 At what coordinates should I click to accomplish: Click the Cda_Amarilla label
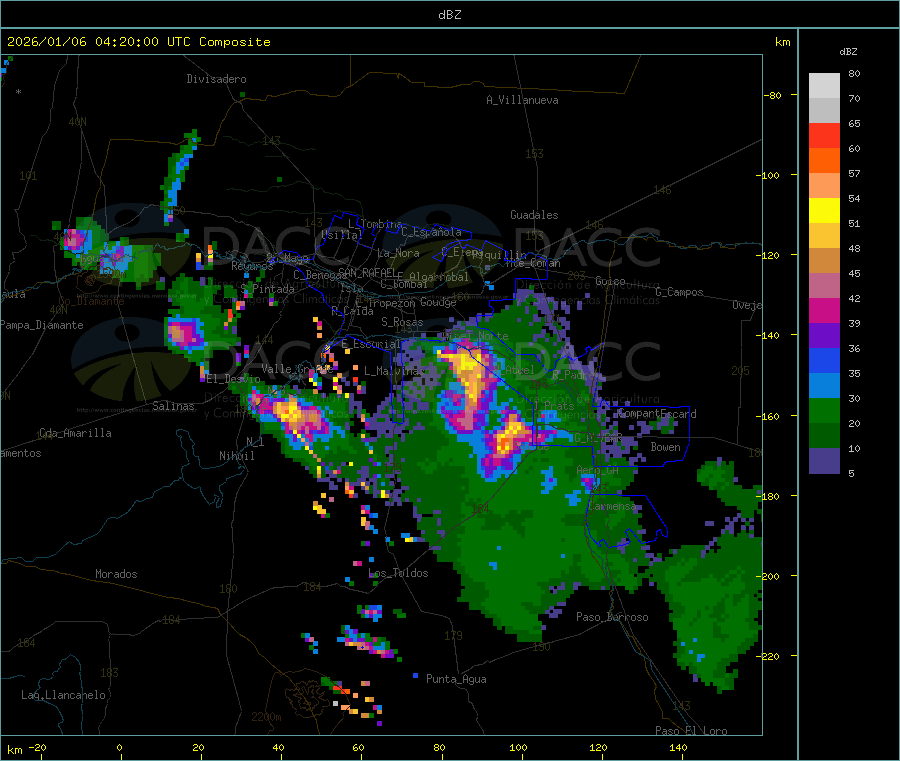tap(75, 433)
